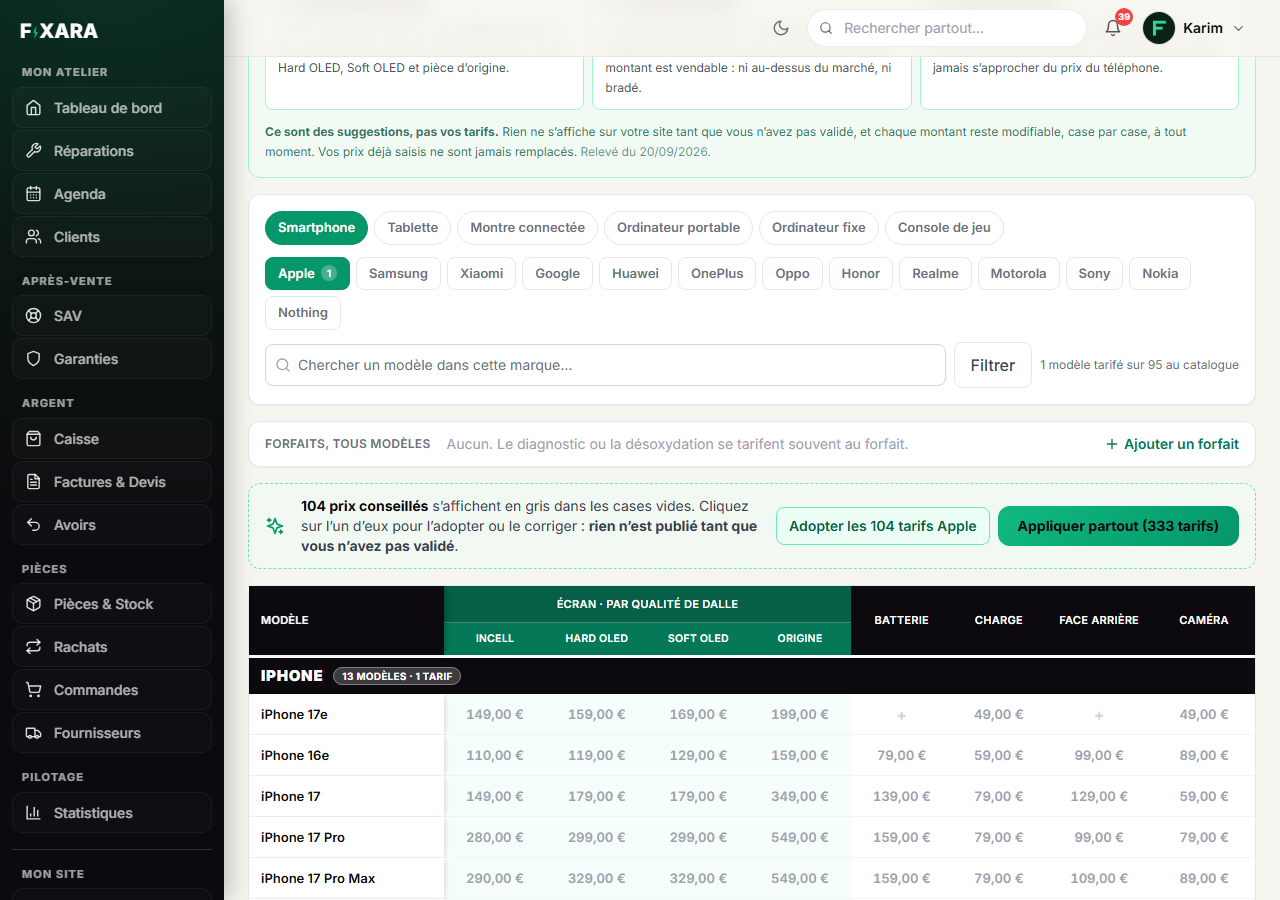Click the Fournisseurs truck icon
The image size is (1280, 900).
34,733
